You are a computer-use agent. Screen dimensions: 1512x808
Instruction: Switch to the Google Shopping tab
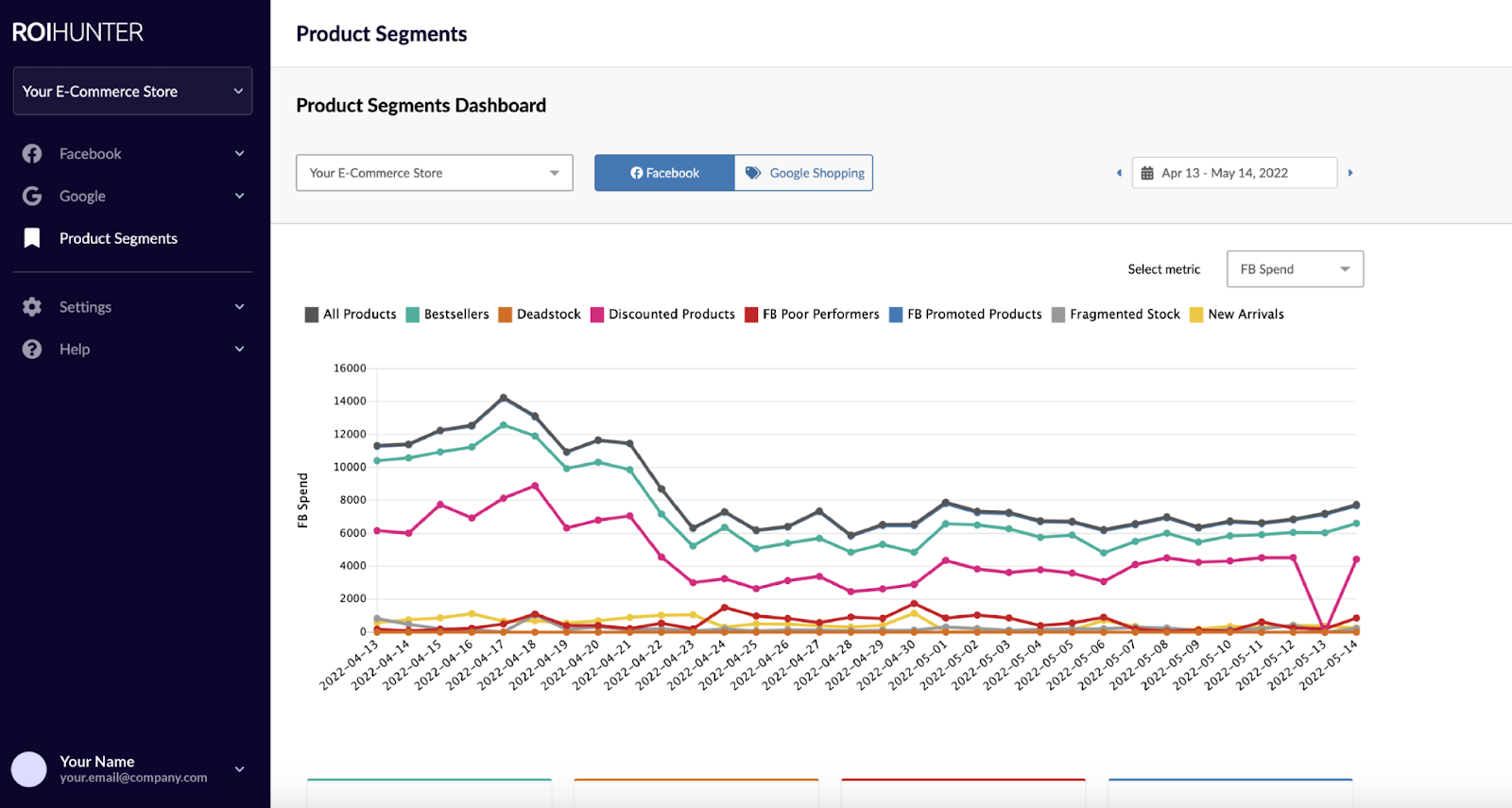pyautogui.click(x=804, y=173)
